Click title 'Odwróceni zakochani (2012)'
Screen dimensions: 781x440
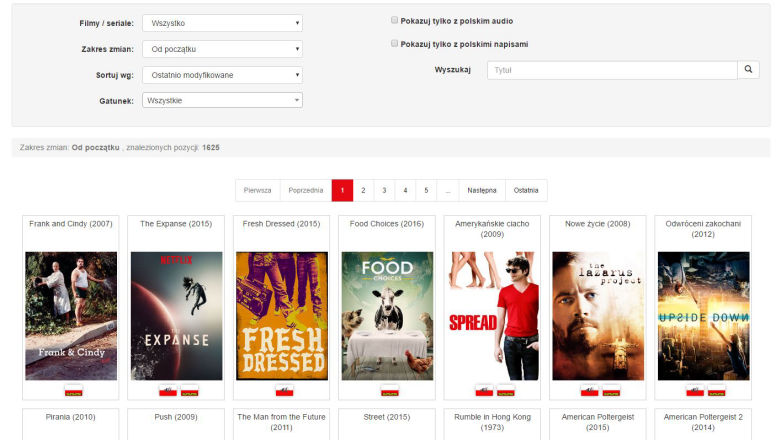click(x=703, y=229)
